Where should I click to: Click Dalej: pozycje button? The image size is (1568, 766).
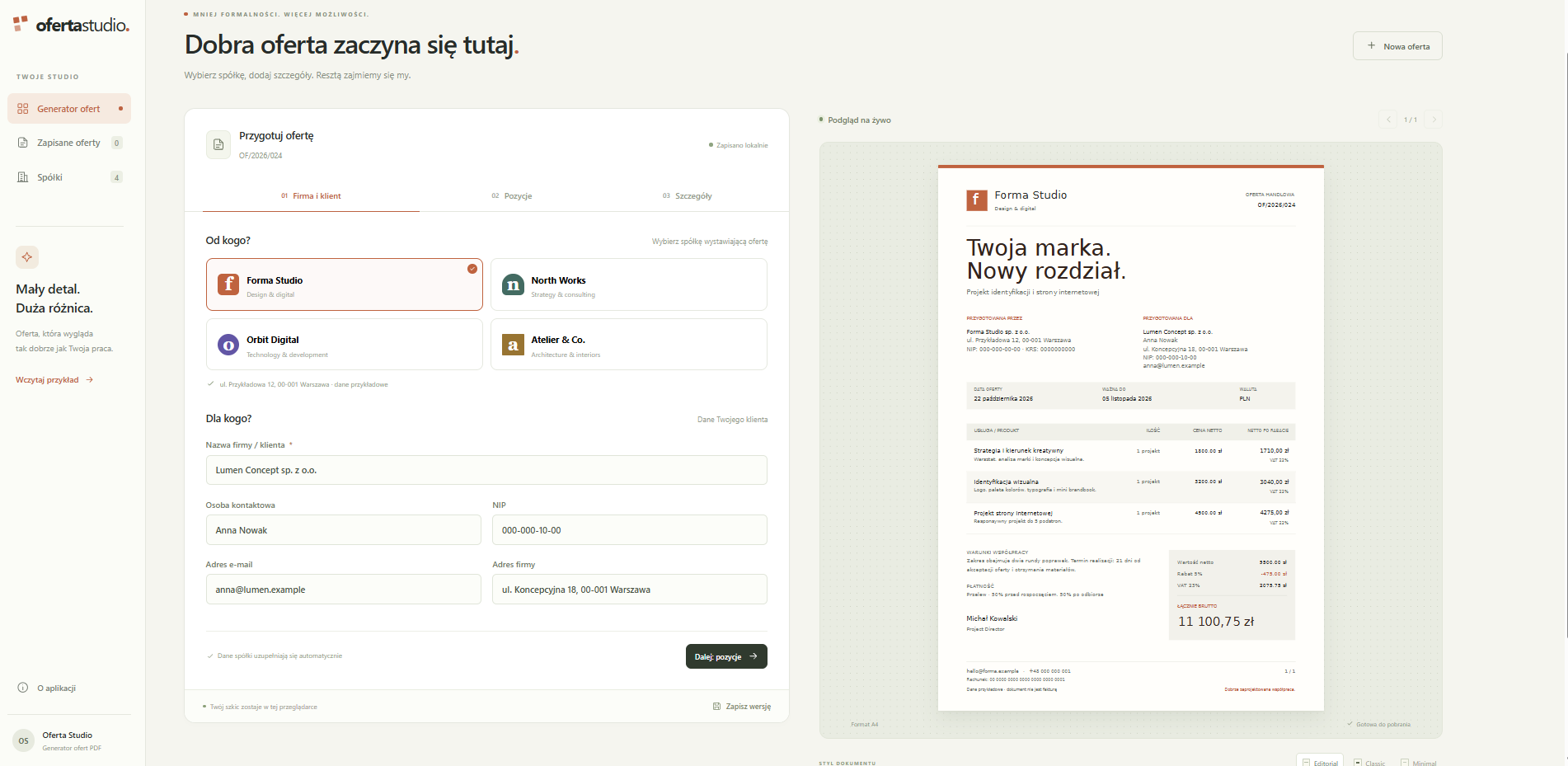726,656
